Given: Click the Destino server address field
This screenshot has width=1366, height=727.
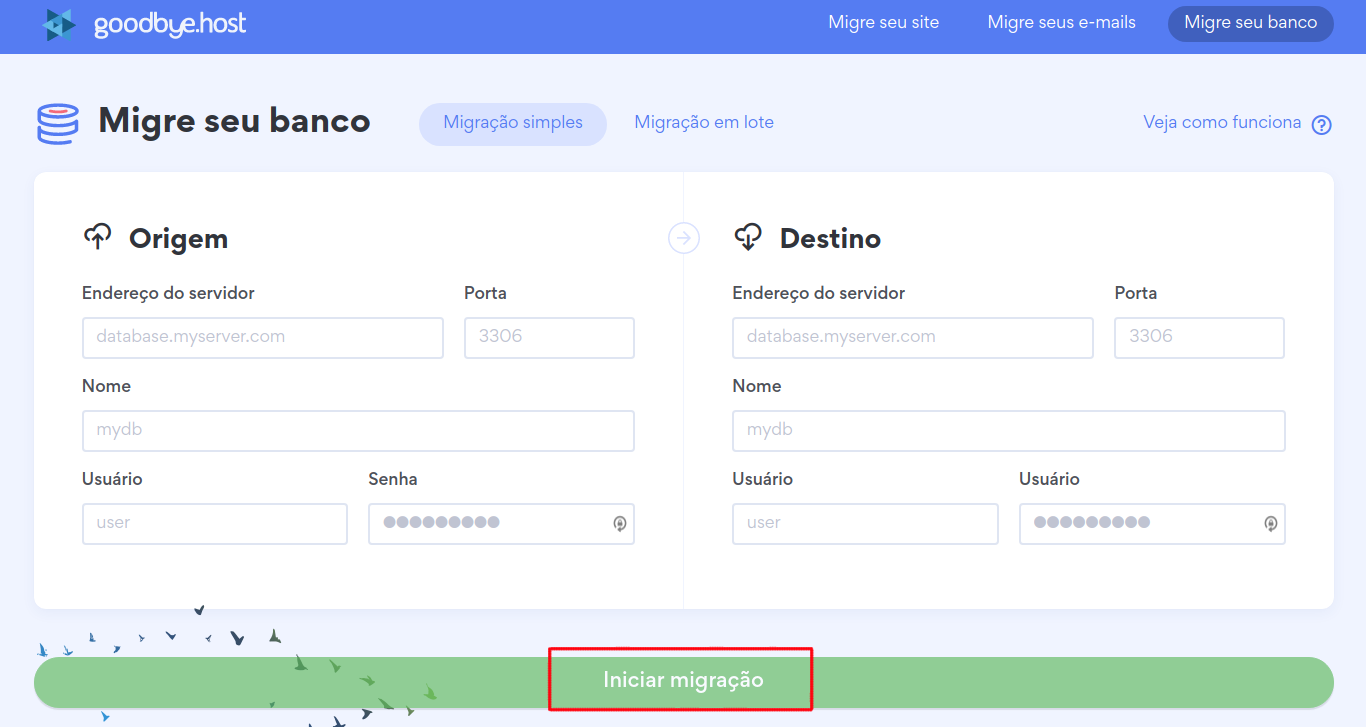Looking at the screenshot, I should [912, 337].
